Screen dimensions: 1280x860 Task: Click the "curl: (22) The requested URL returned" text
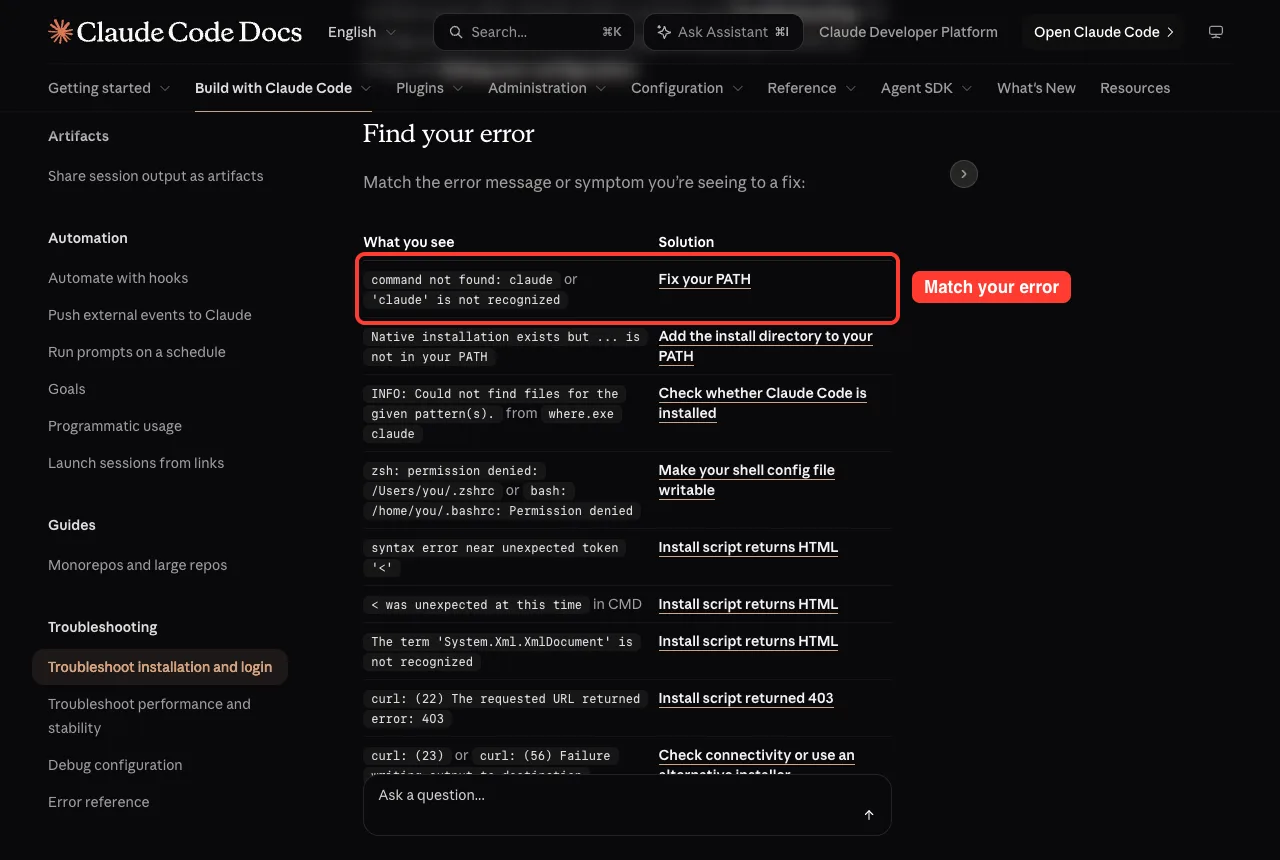tap(506, 699)
